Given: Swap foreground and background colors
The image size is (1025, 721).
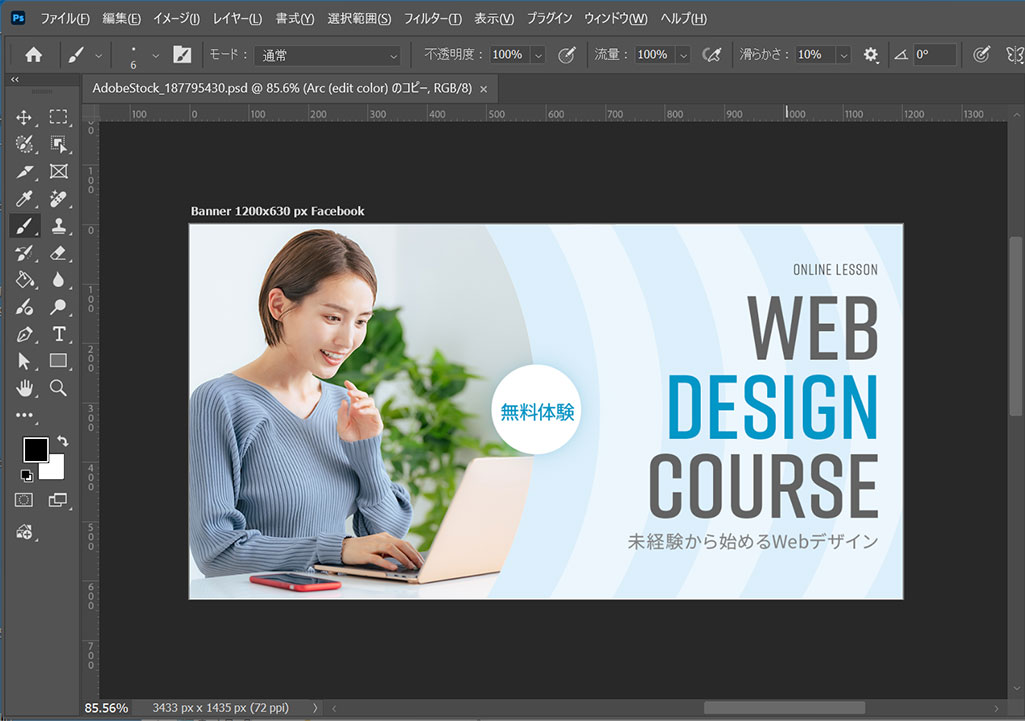Looking at the screenshot, I should 63,441.
